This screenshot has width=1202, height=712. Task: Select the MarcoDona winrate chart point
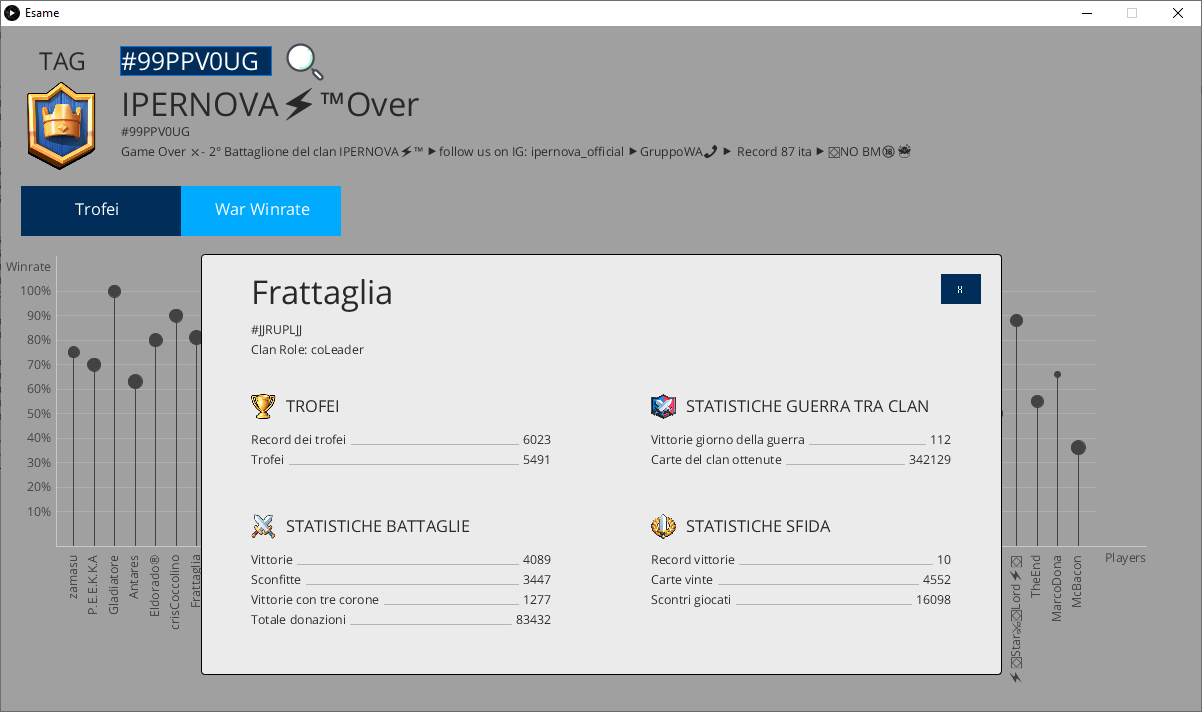(1058, 375)
